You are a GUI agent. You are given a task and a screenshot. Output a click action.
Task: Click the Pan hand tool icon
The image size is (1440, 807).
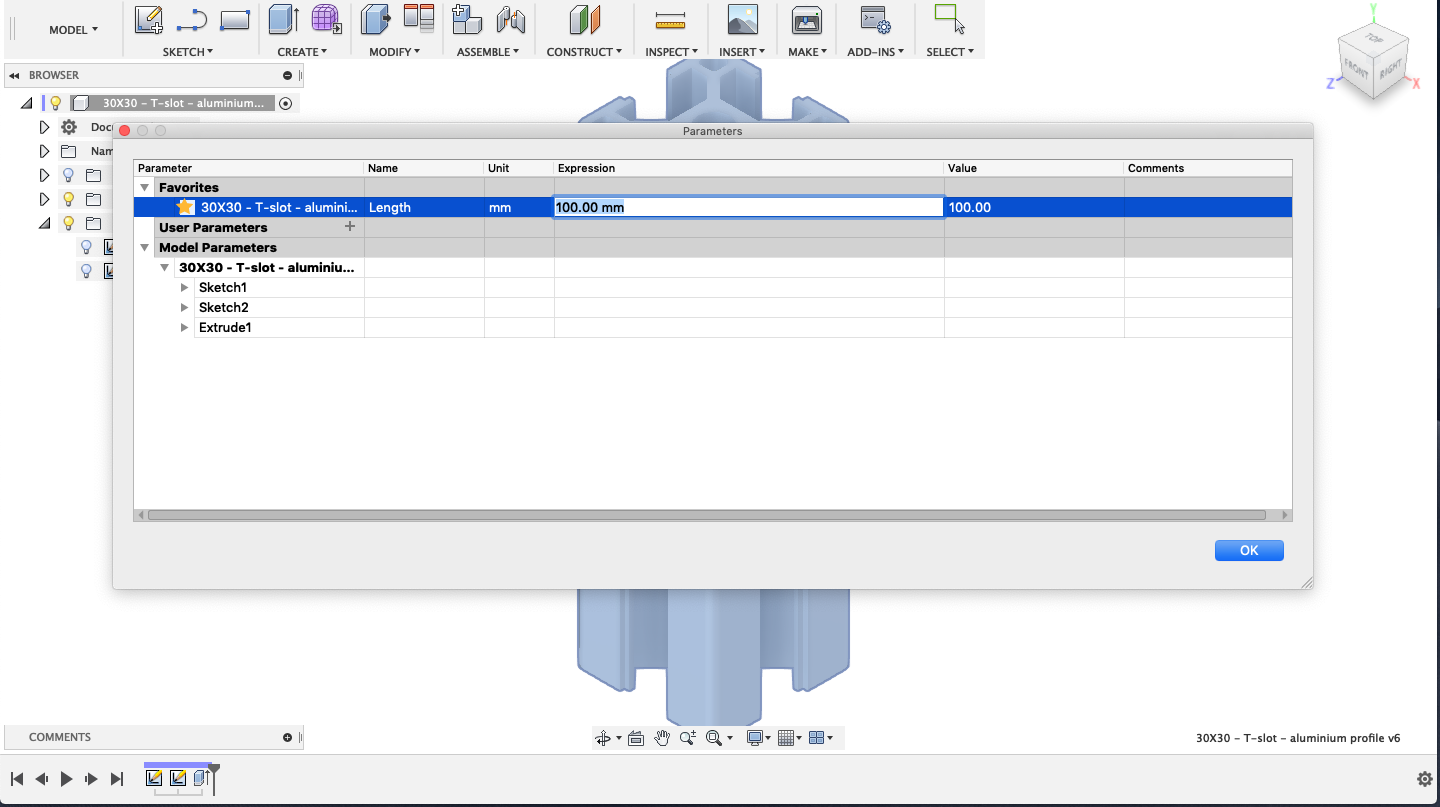coord(661,738)
